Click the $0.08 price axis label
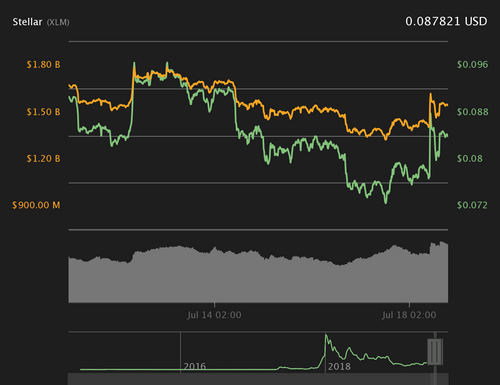 (x=470, y=158)
